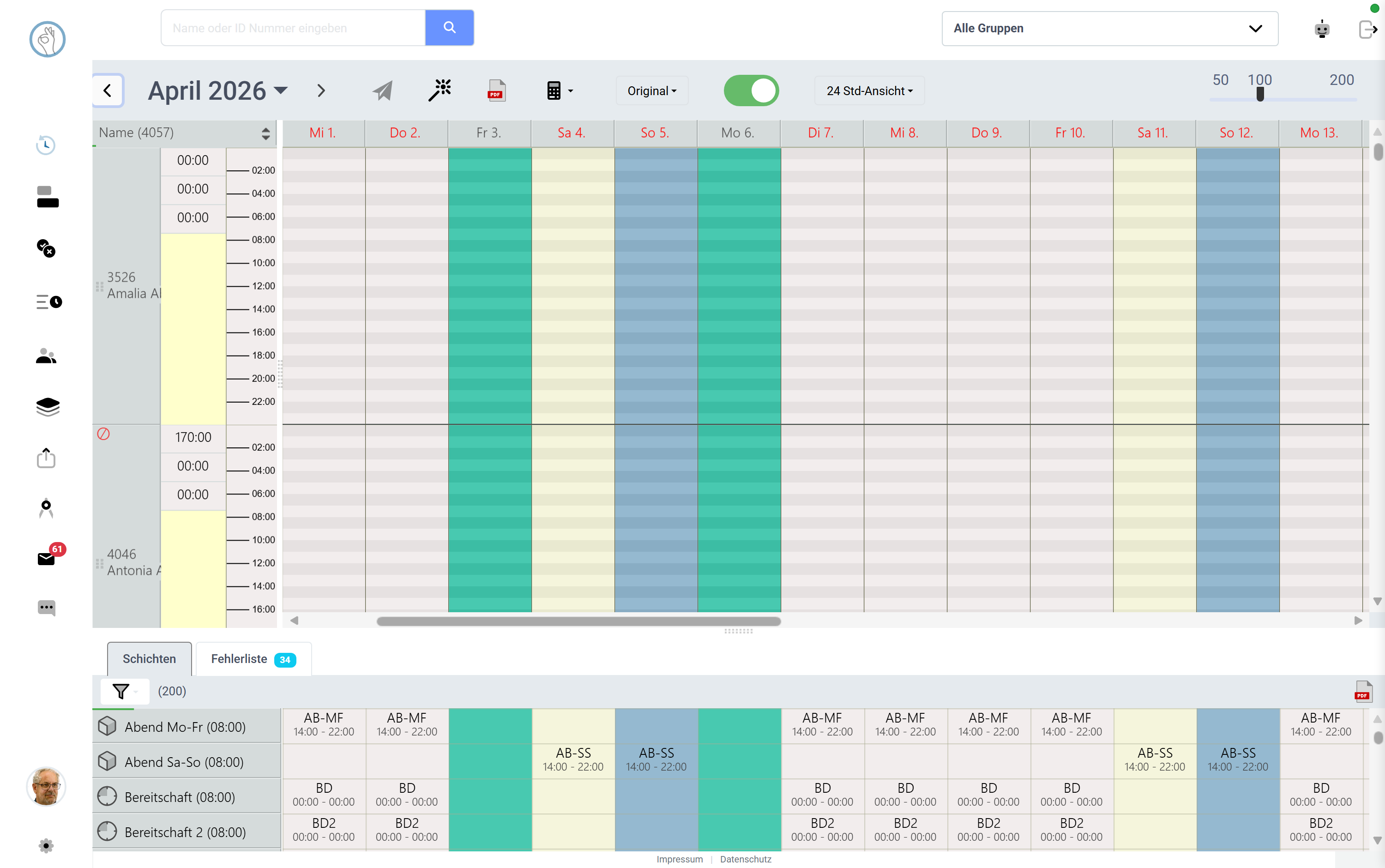This screenshot has height=868, width=1385.
Task: Select the Bereitschaft 2 (08:00) shift row
Action: coord(187,832)
